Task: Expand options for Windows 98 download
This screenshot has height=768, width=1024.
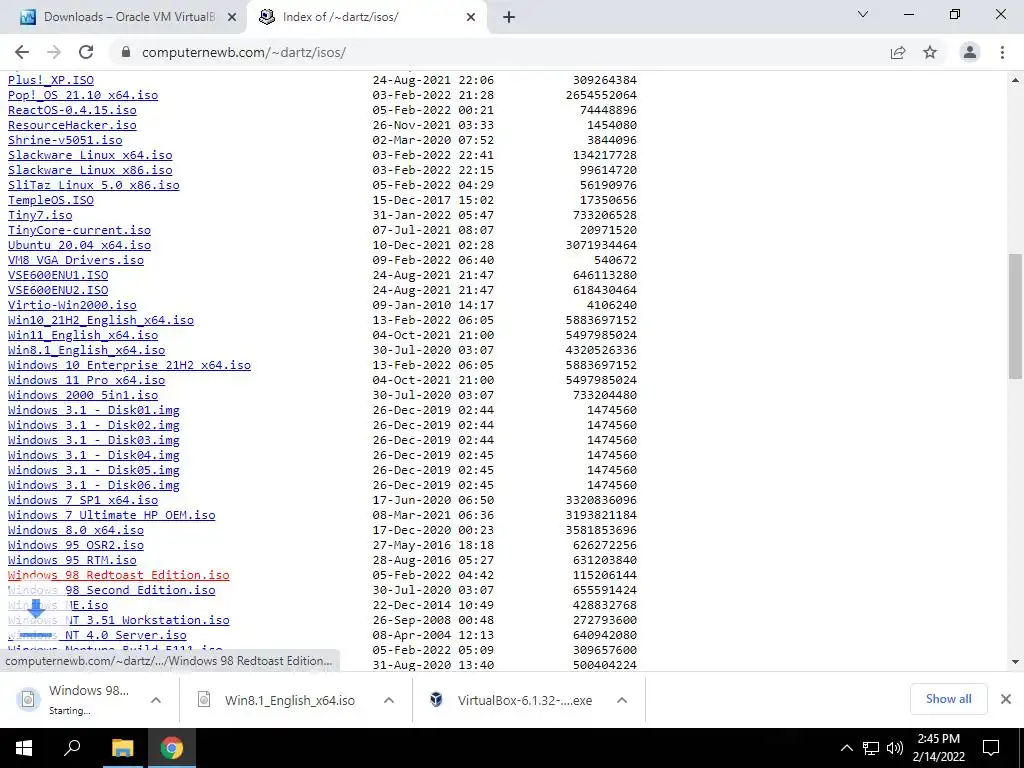Action: [x=155, y=700]
